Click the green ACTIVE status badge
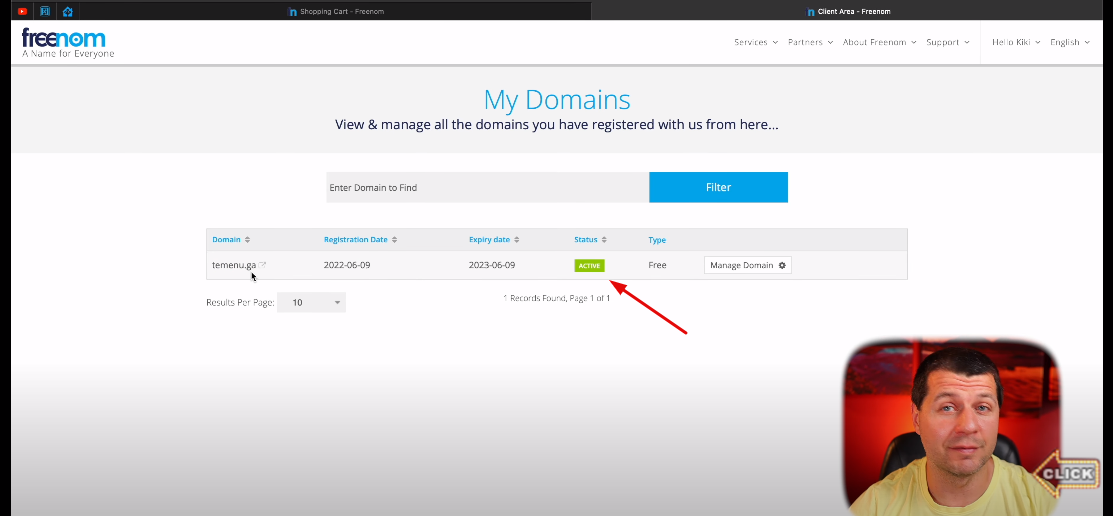The image size is (1113, 516). (x=589, y=265)
